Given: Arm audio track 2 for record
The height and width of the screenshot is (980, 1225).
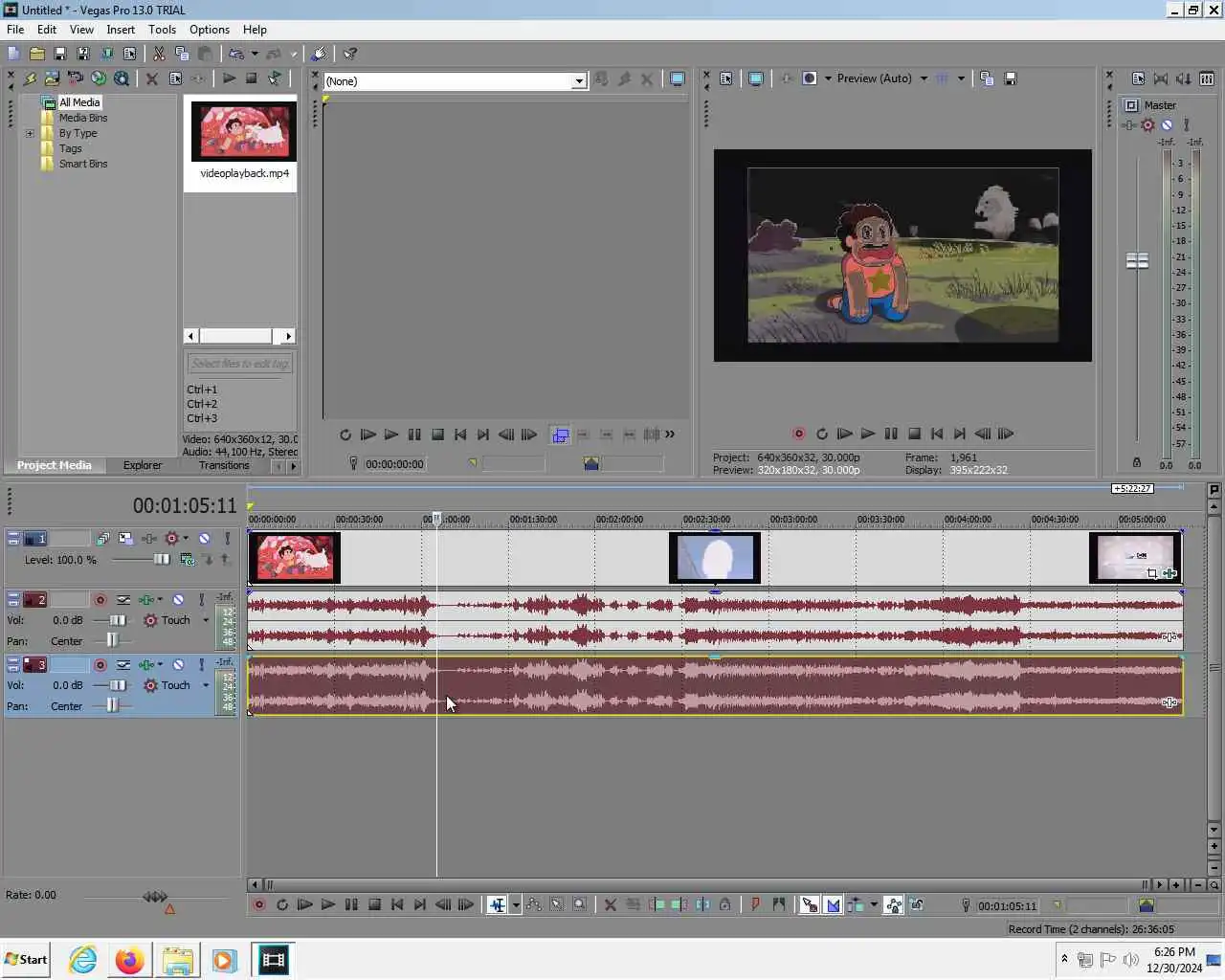Looking at the screenshot, I should click(x=100, y=600).
